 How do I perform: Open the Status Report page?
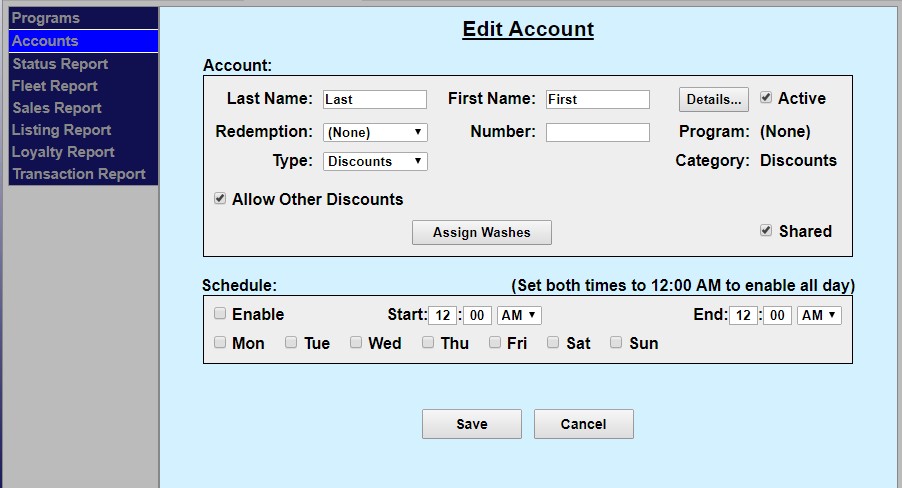click(x=60, y=64)
